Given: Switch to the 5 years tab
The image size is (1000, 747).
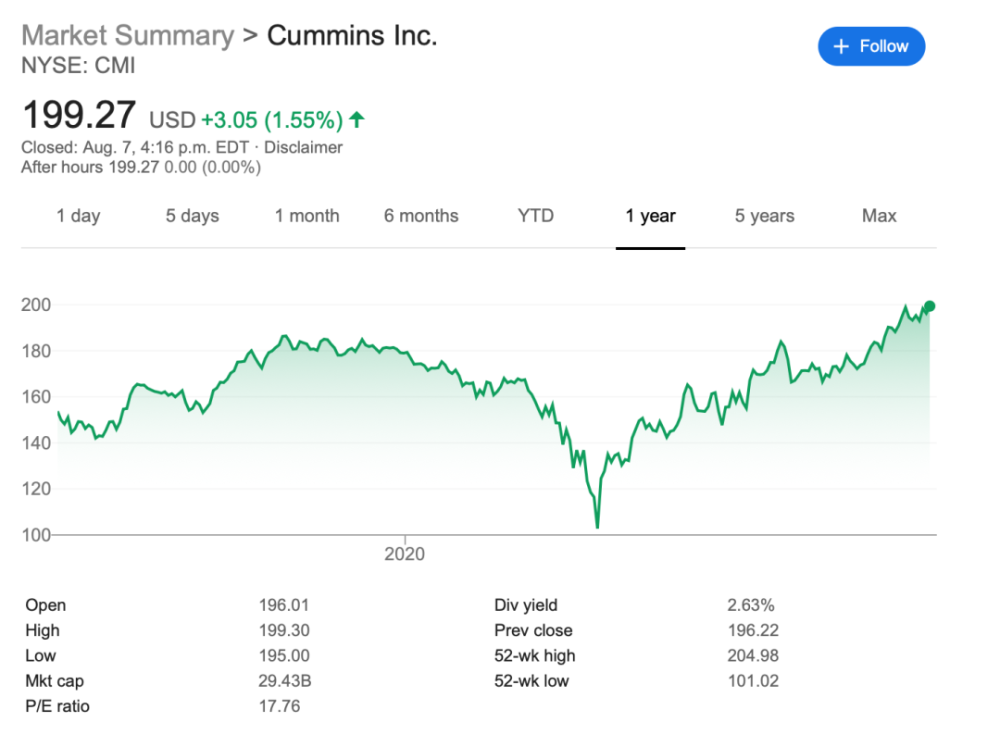Looking at the screenshot, I should 765,216.
